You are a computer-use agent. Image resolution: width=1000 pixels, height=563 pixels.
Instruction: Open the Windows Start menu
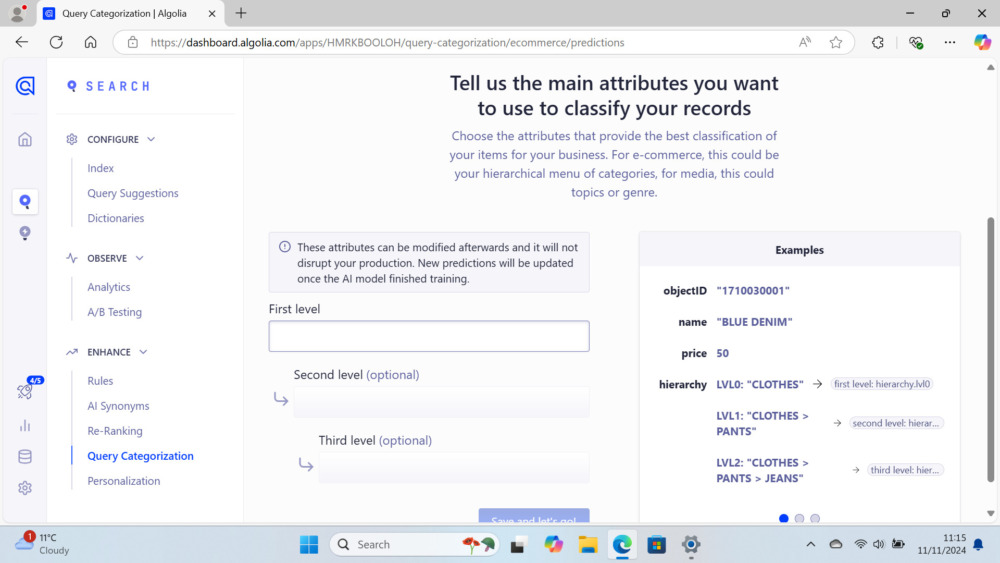(309, 545)
